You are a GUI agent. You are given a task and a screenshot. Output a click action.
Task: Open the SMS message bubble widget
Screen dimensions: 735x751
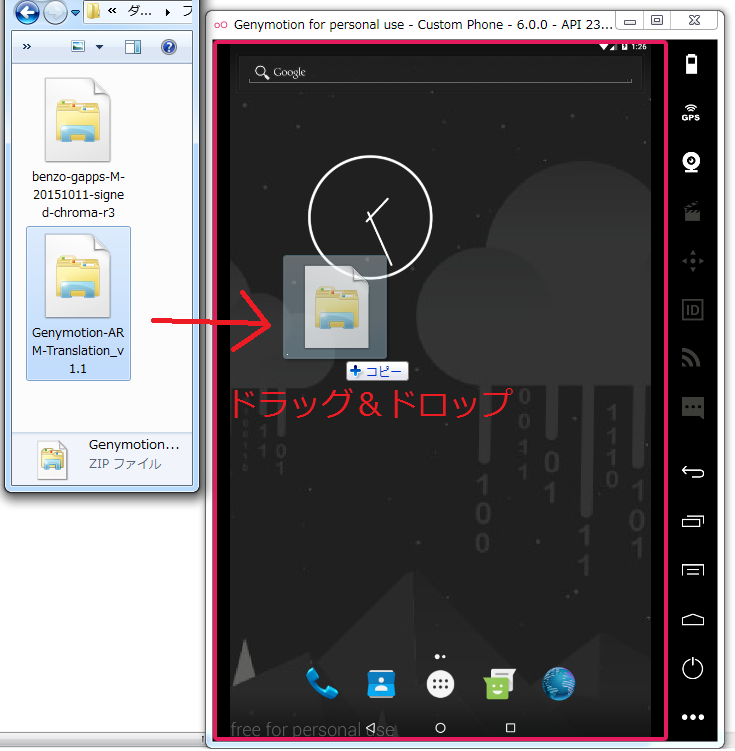(x=693, y=408)
